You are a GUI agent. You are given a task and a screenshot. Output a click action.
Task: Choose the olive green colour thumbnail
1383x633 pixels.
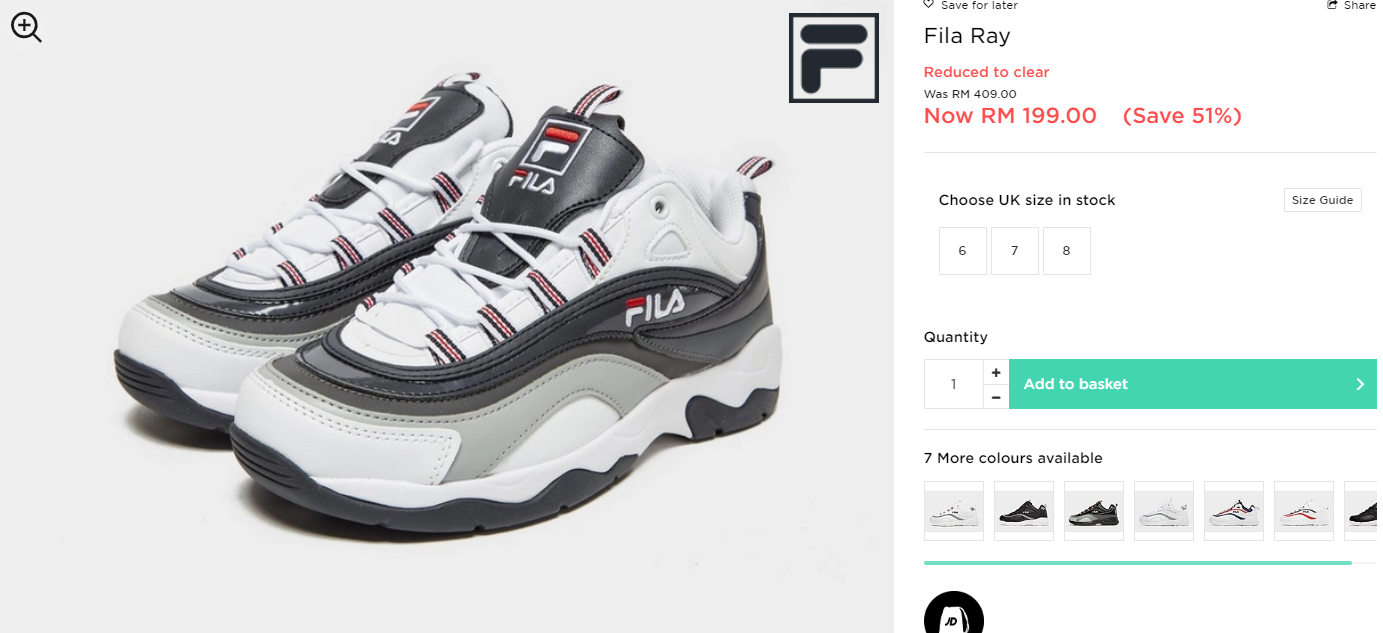point(1094,511)
